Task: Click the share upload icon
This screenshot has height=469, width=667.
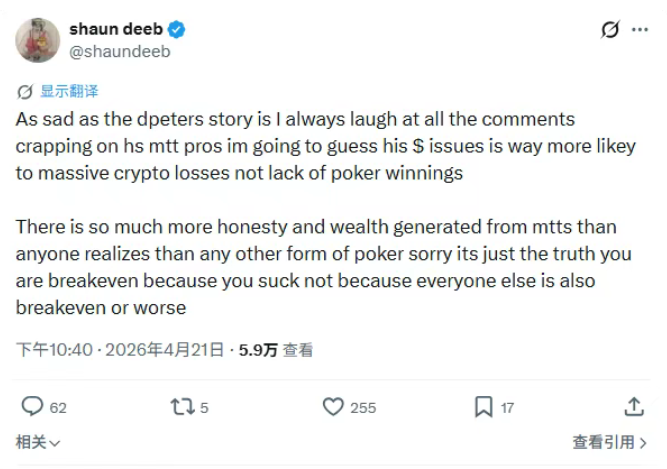Action: [x=634, y=407]
